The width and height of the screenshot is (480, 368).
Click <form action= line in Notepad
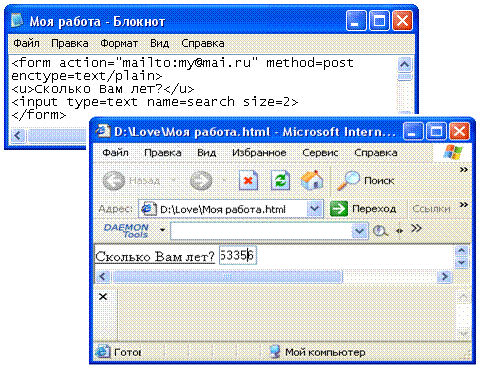[x=182, y=63]
